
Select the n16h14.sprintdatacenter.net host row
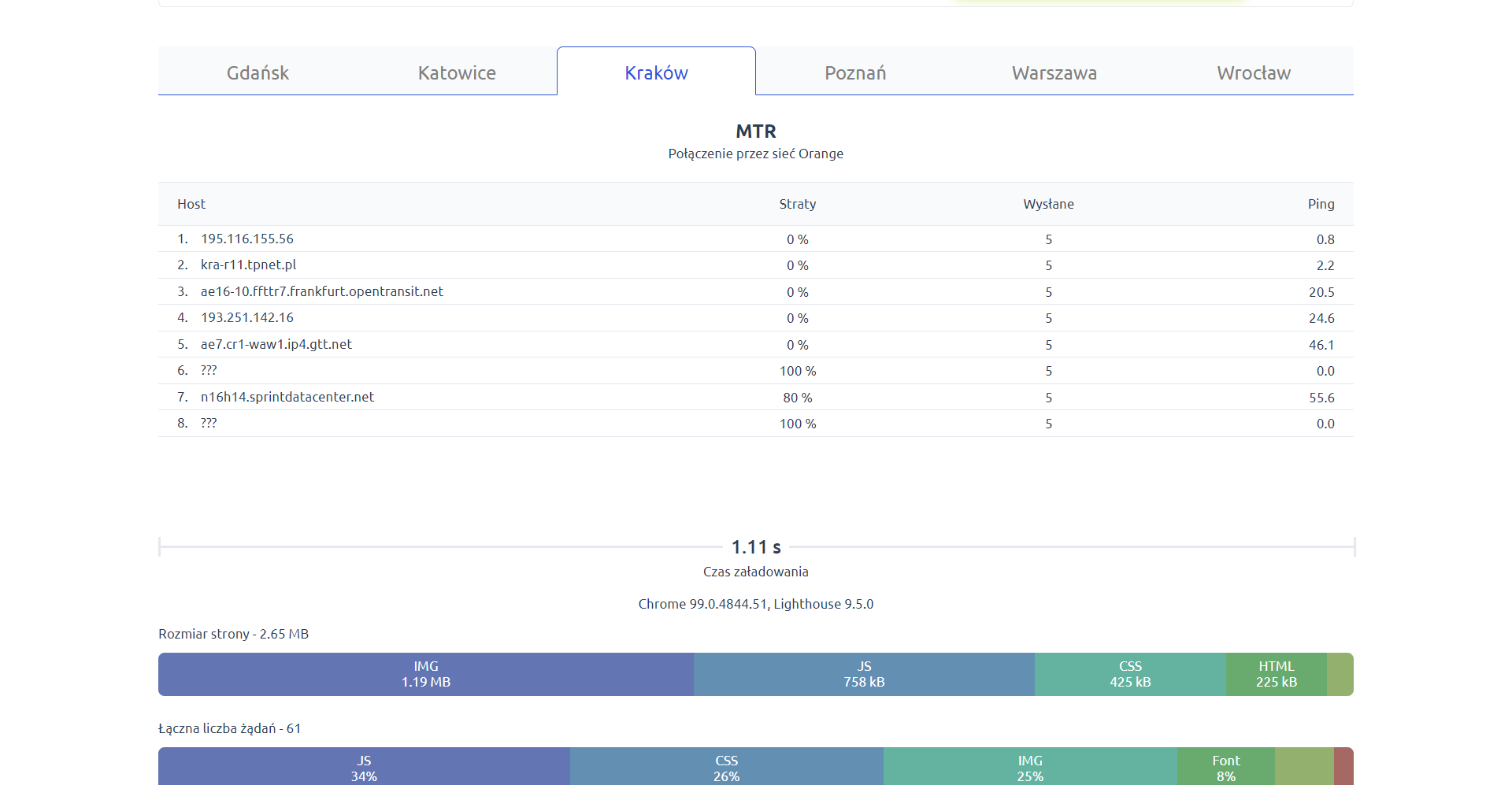click(x=287, y=397)
